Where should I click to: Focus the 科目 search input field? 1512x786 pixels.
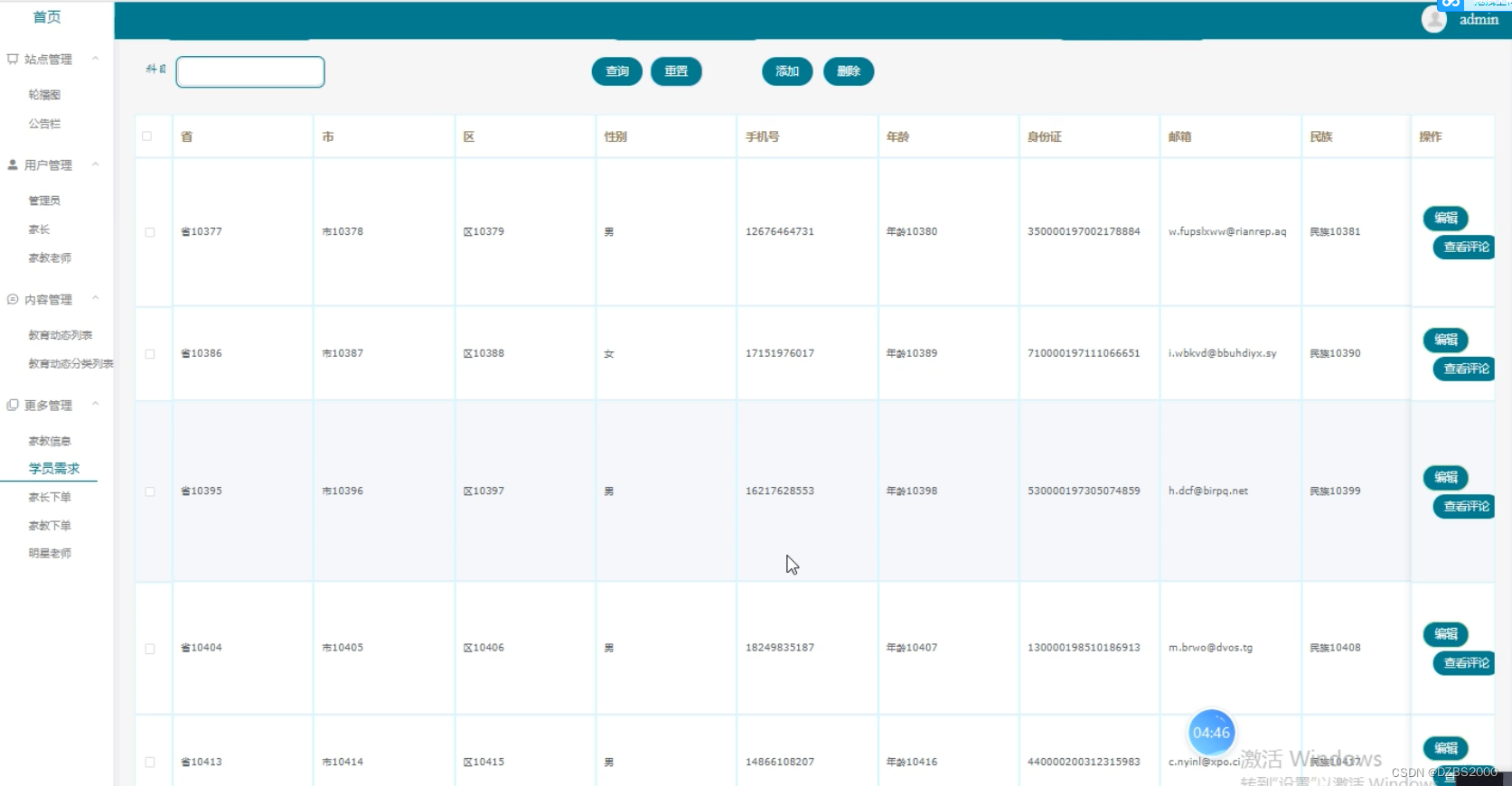[x=250, y=72]
